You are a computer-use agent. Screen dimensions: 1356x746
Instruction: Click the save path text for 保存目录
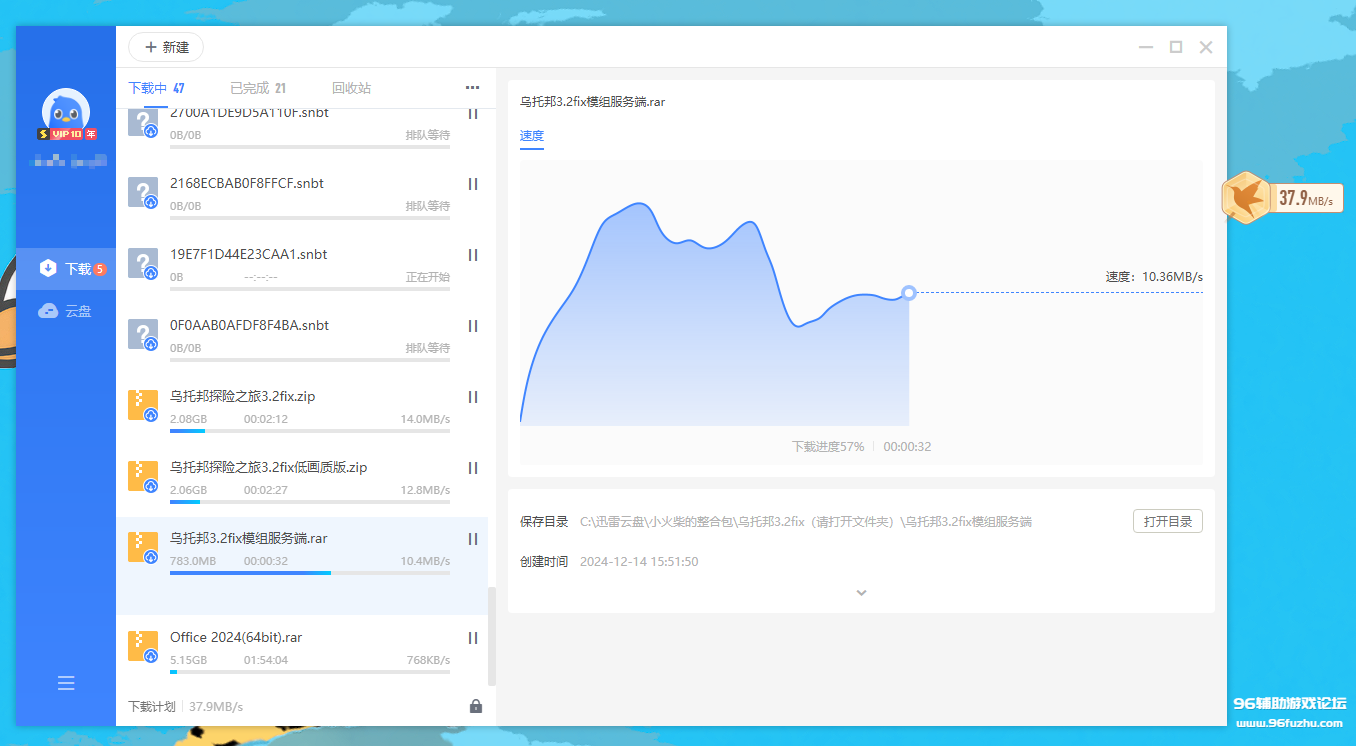pos(806,522)
